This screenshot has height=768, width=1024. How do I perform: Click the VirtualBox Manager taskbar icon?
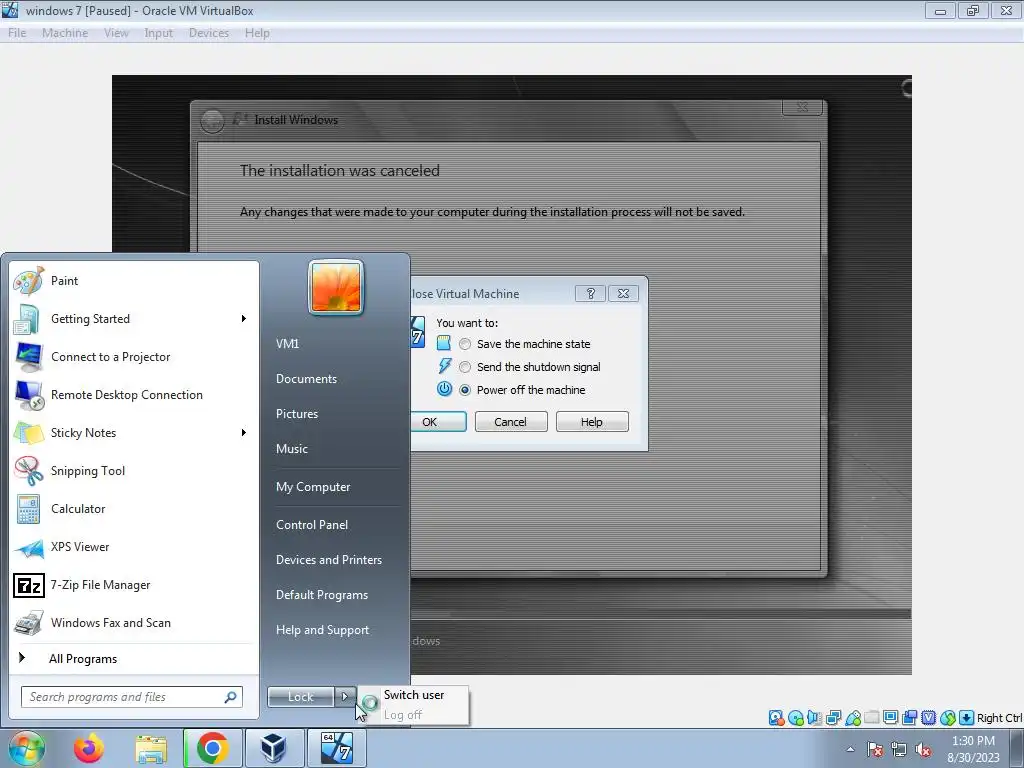point(273,748)
